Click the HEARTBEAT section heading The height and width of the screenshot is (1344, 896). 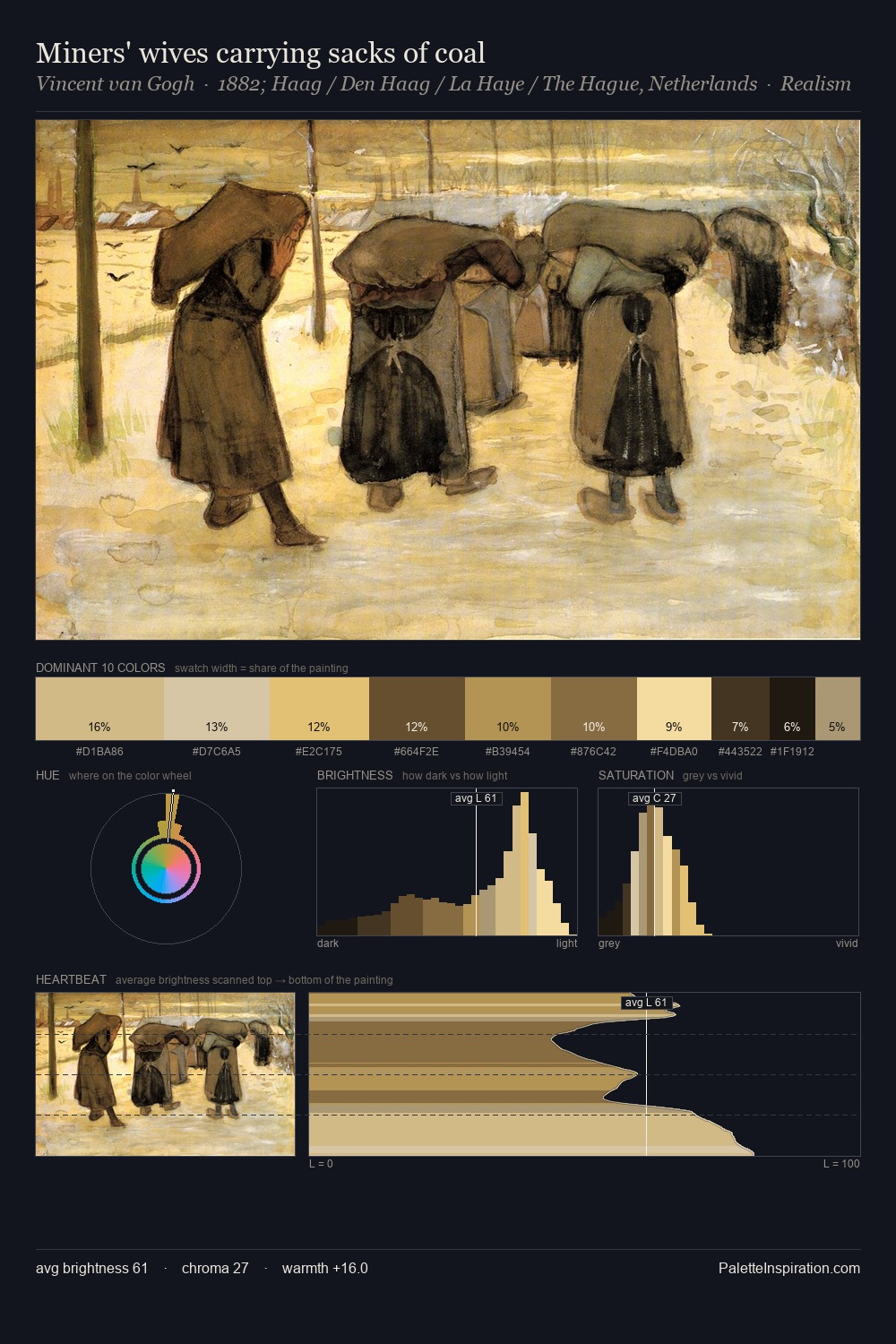coord(71,979)
